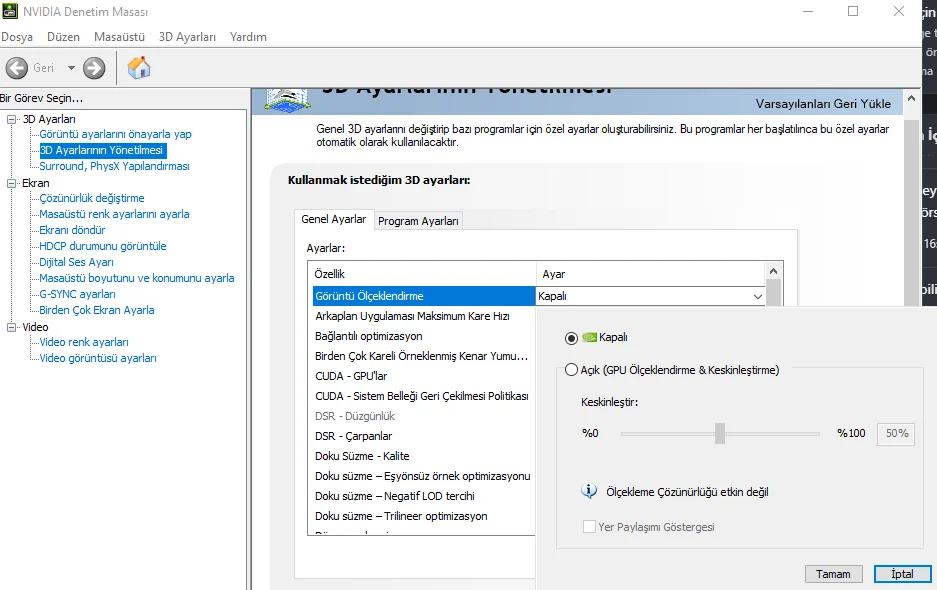This screenshot has width=937, height=590.
Task: Open Çözünürlük değiştirme page
Action: click(91, 198)
